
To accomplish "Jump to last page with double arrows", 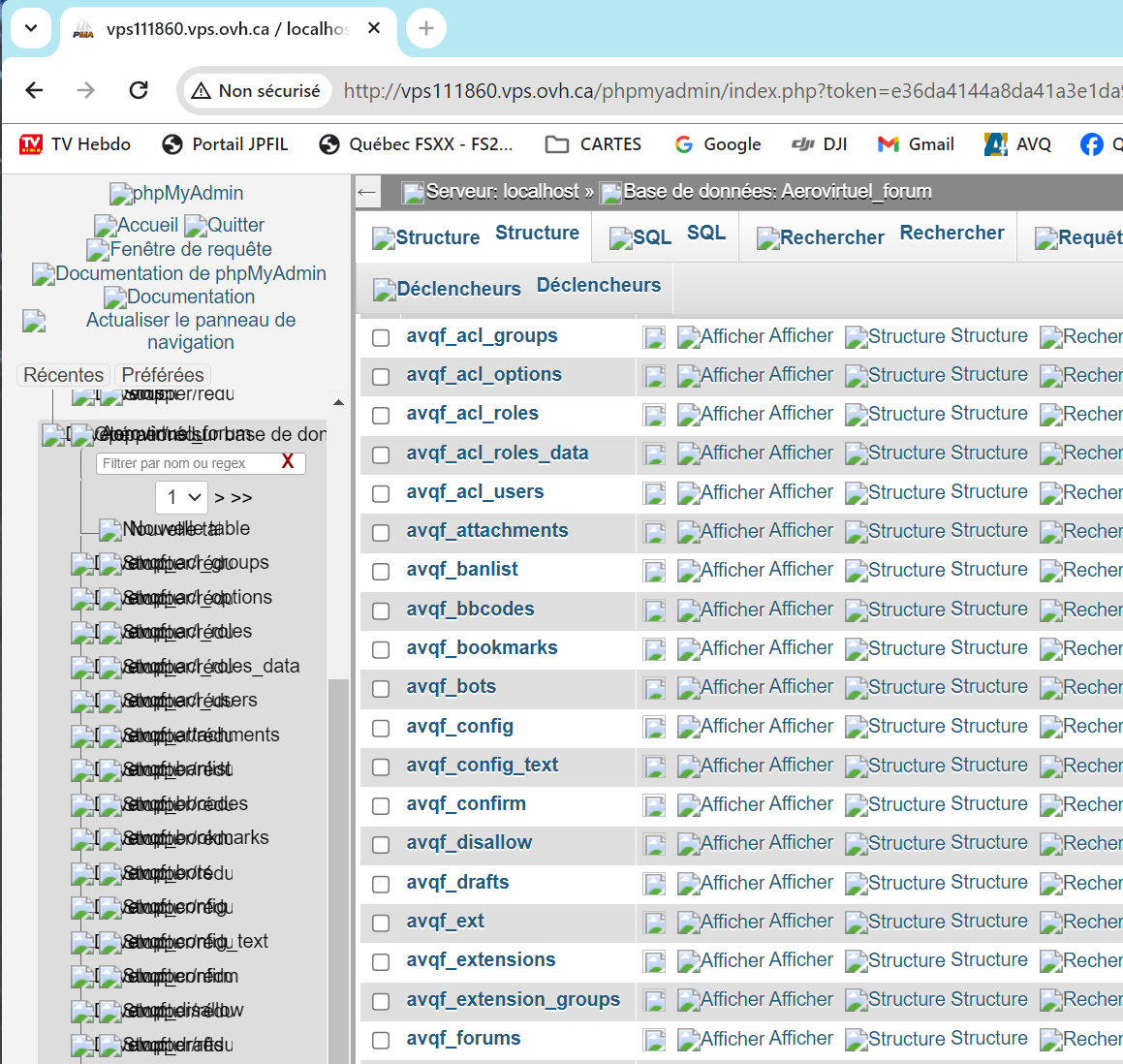I will 241,498.
